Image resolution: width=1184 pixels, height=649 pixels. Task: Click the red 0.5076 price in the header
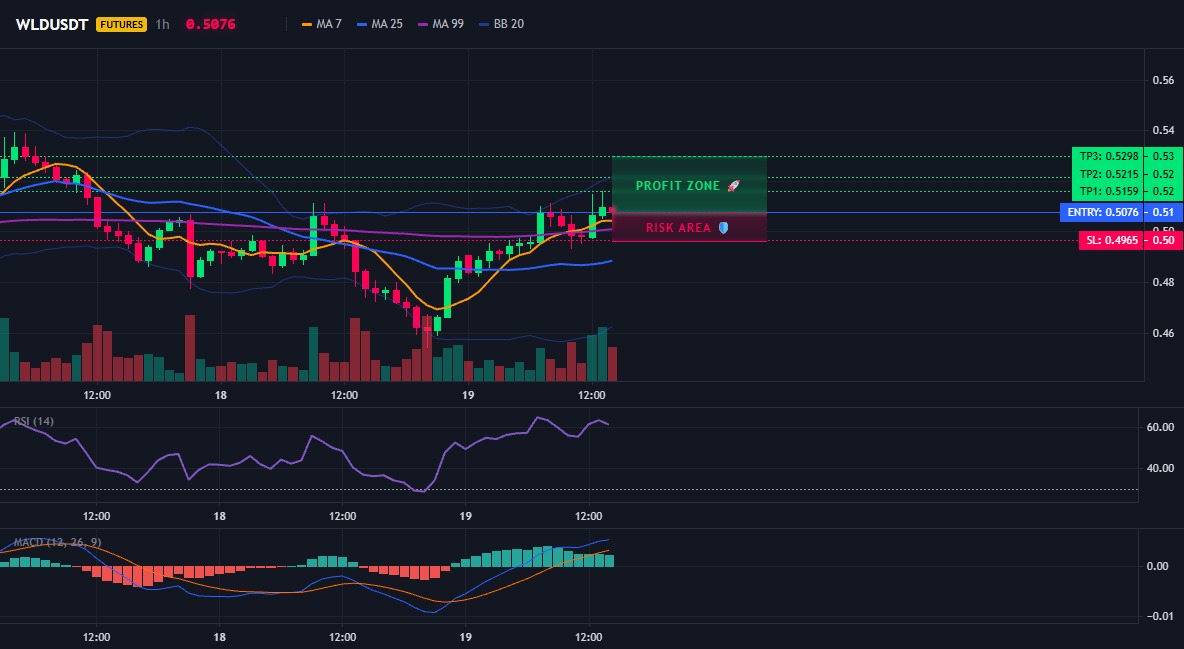tap(211, 24)
